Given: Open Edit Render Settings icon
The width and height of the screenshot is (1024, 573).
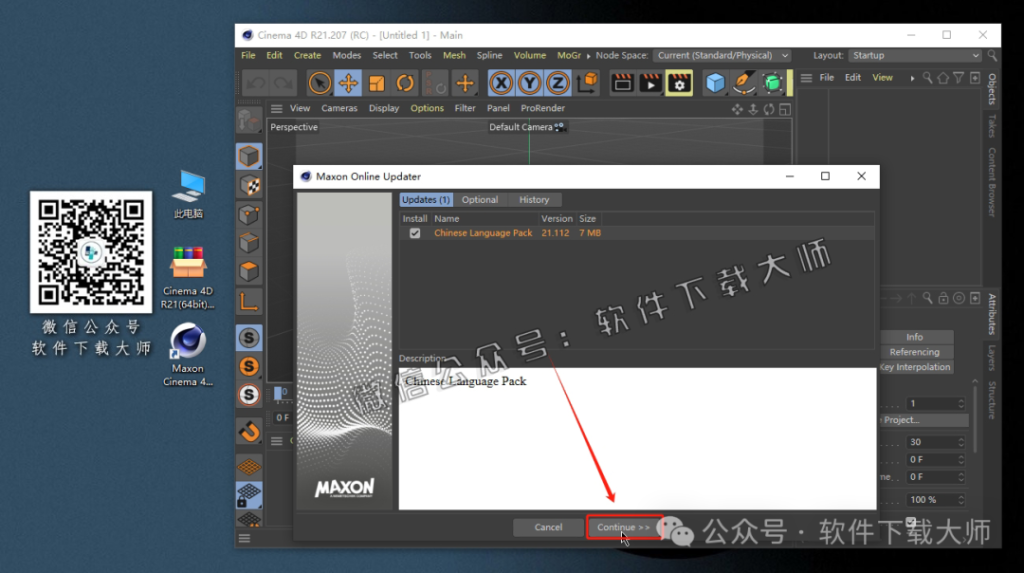Looking at the screenshot, I should [x=679, y=84].
